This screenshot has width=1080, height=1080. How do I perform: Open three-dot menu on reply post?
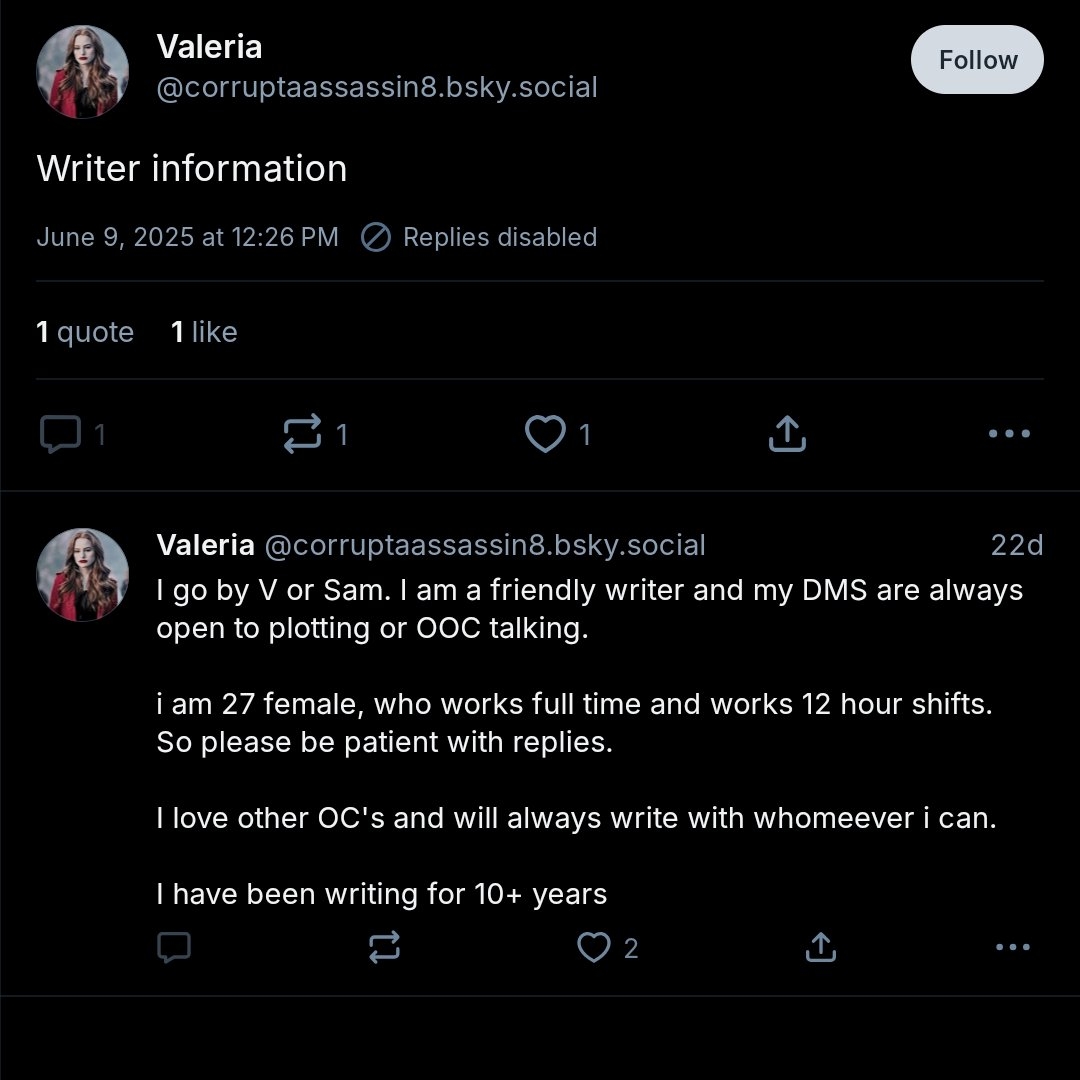[x=1012, y=947]
